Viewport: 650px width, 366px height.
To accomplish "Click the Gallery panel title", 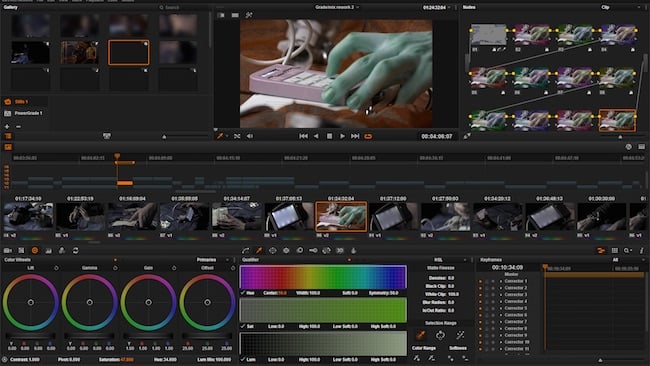I will [x=10, y=7].
